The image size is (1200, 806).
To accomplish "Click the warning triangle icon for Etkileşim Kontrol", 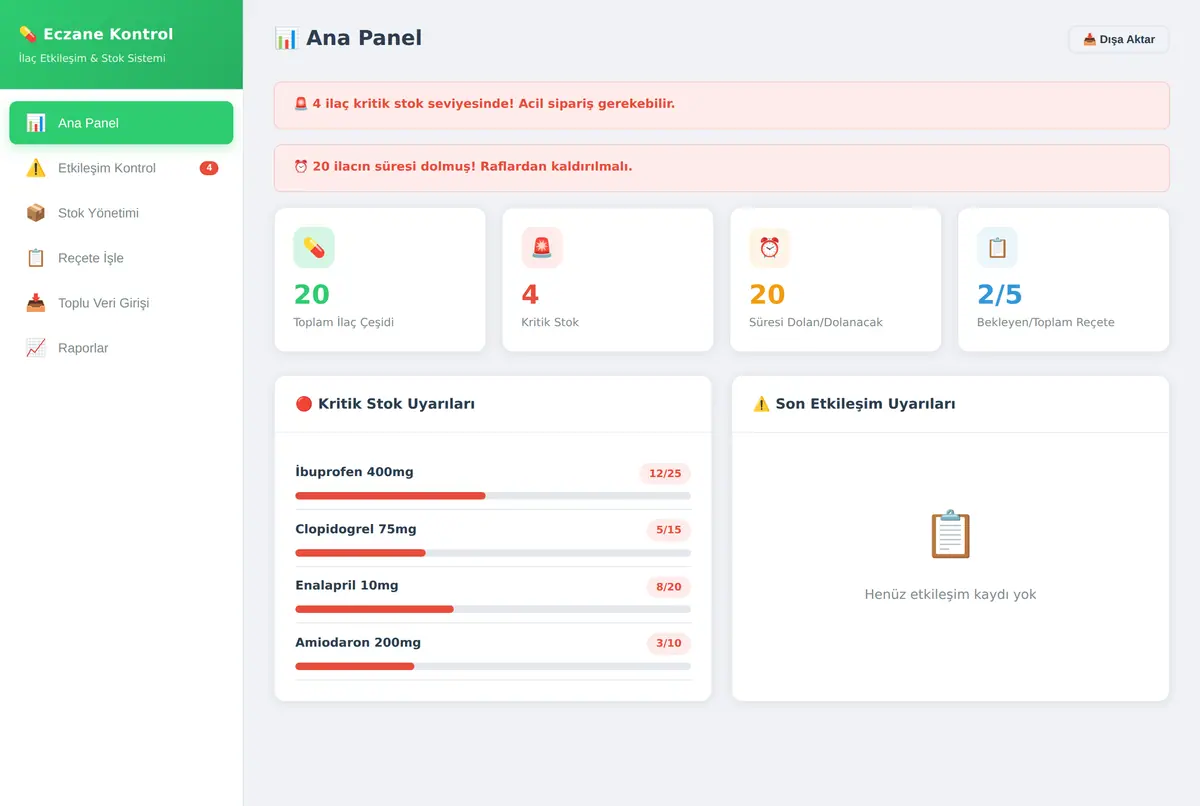I will tap(36, 168).
